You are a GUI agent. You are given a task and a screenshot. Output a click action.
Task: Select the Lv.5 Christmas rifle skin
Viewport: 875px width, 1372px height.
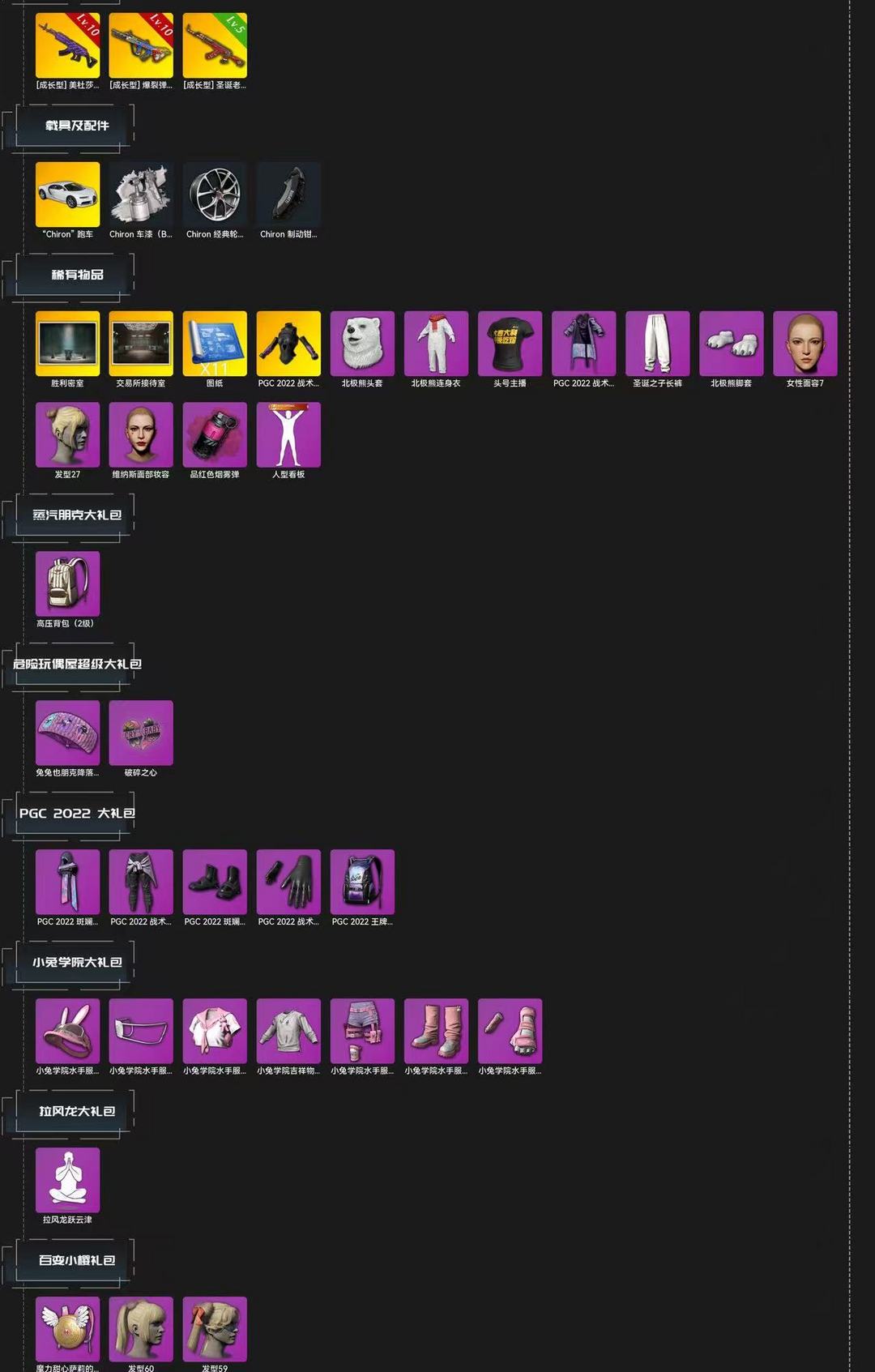point(215,45)
